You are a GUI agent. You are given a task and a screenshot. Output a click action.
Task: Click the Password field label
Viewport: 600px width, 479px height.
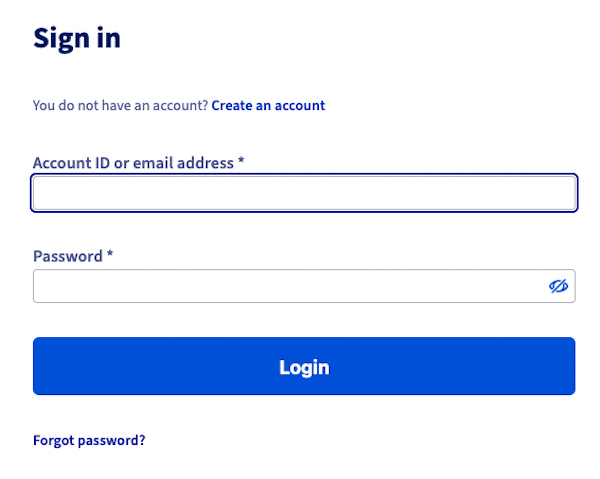click(68, 256)
